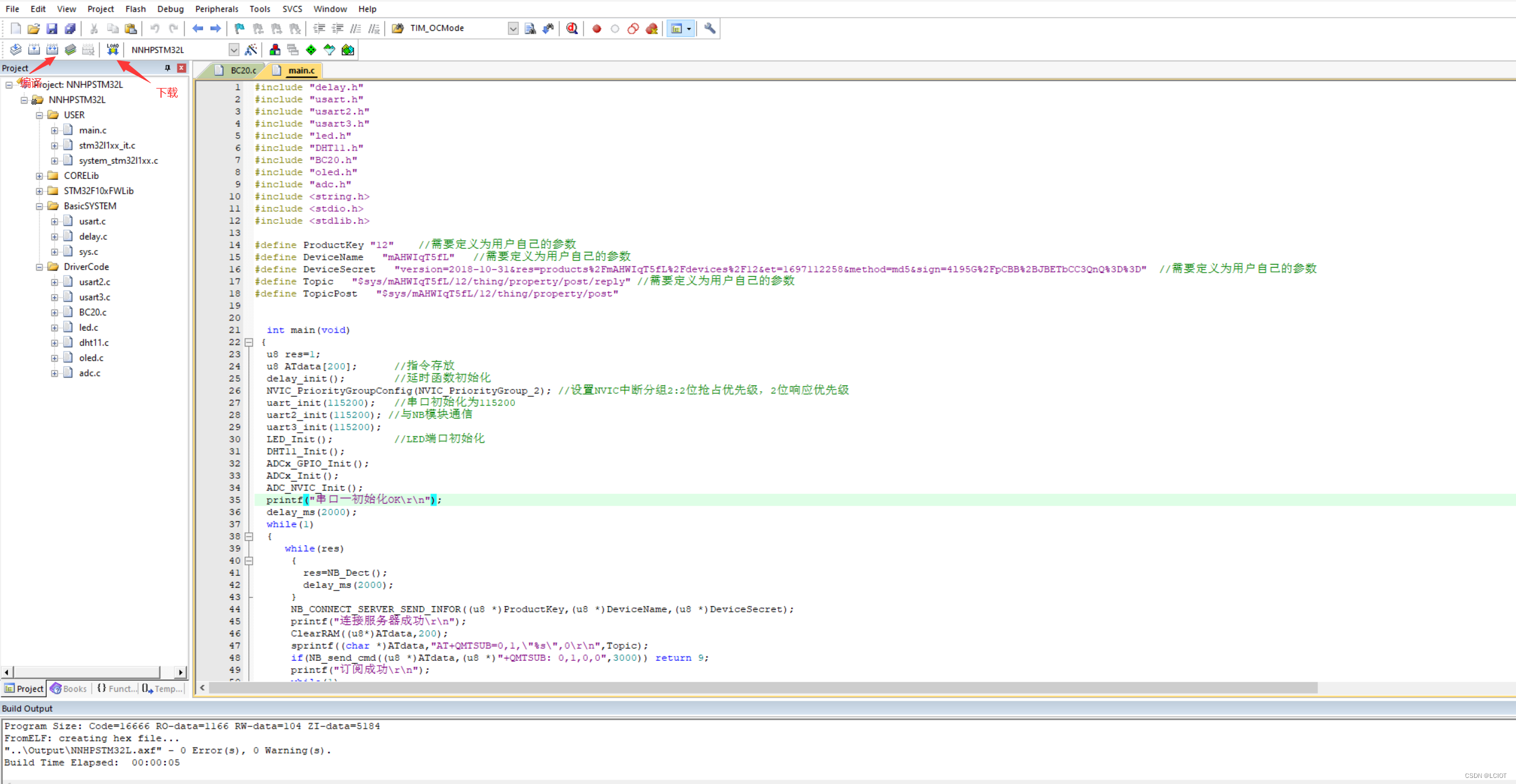The width and height of the screenshot is (1516, 784).
Task: Select stm32l1xx_it.c in the project tree
Action: coord(107,146)
